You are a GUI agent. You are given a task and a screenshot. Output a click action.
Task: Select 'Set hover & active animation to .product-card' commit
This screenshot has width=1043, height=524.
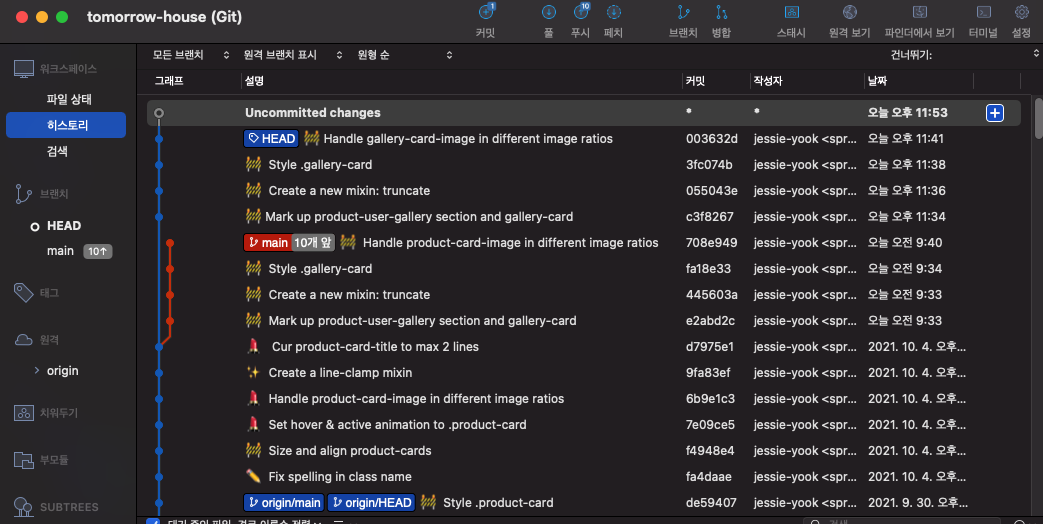[x=583, y=425]
